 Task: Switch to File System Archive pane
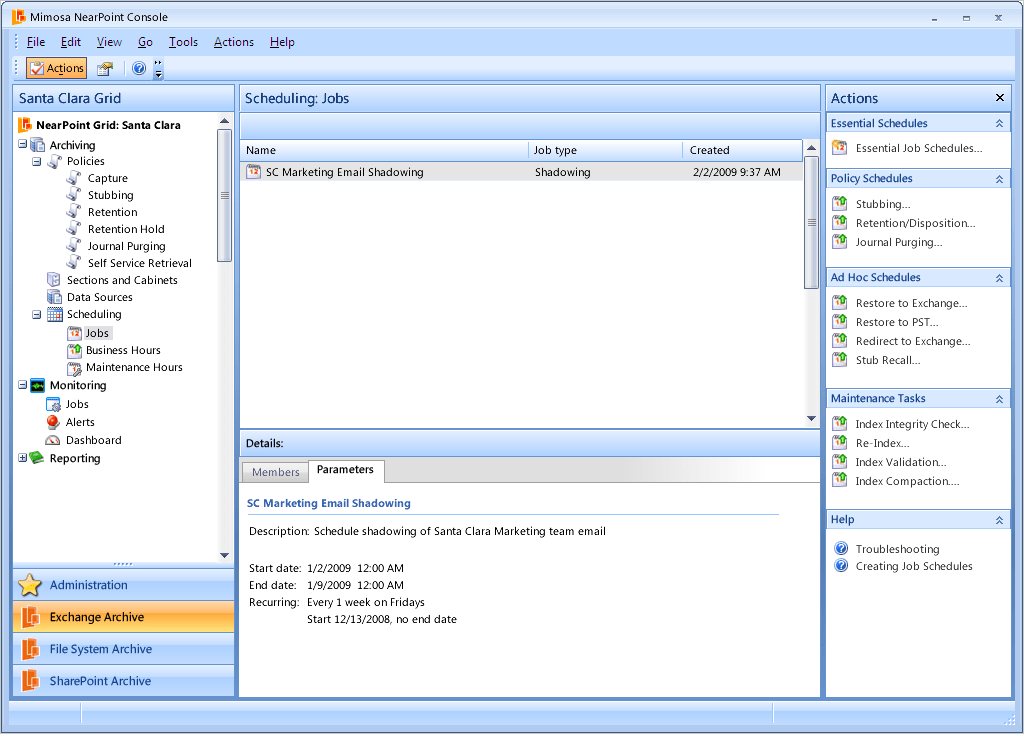(x=123, y=649)
